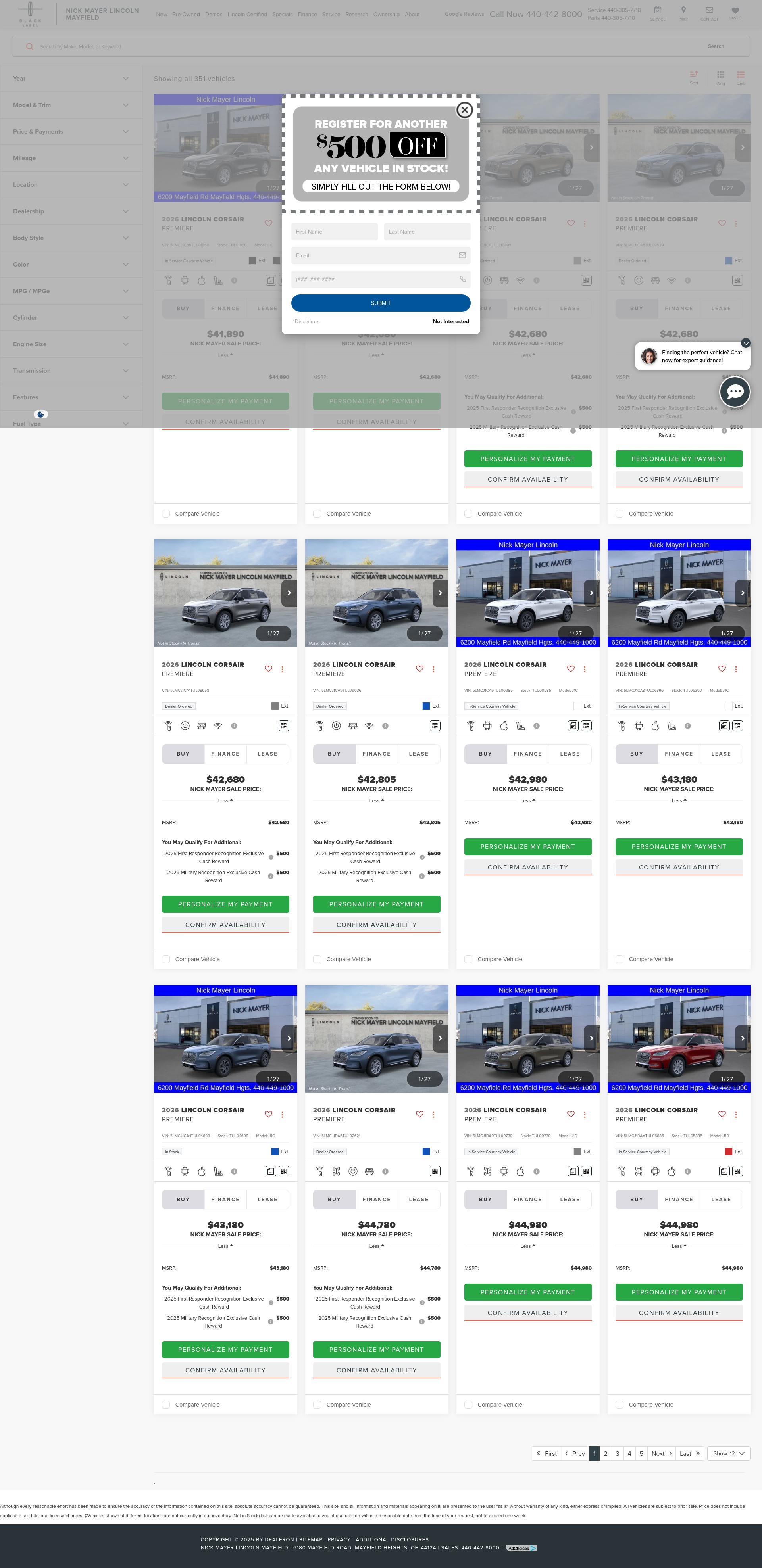Viewport: 762px width, 1568px height.
Task: Advance to next photo on the red Corsair
Action: tap(743, 1038)
